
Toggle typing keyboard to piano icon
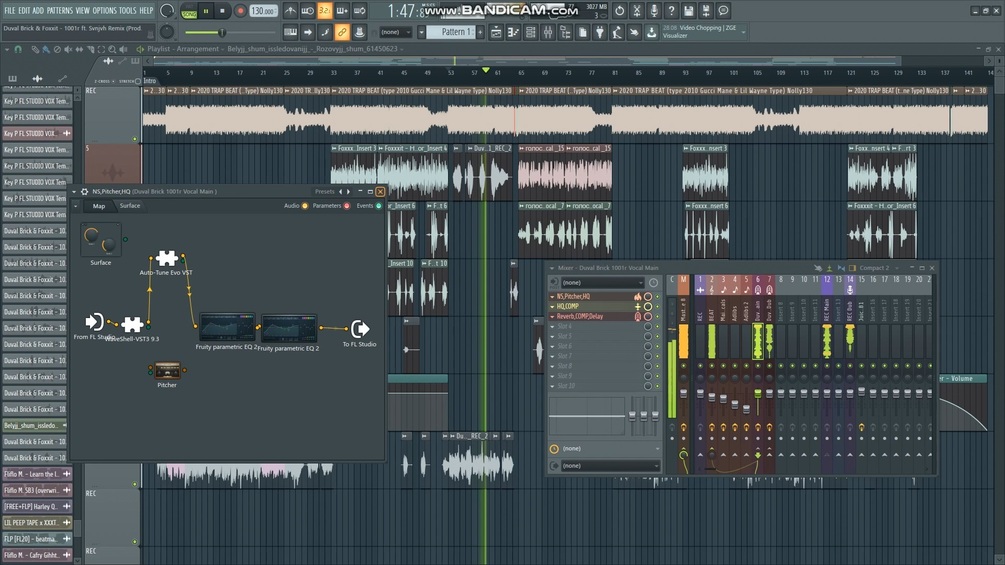click(290, 32)
